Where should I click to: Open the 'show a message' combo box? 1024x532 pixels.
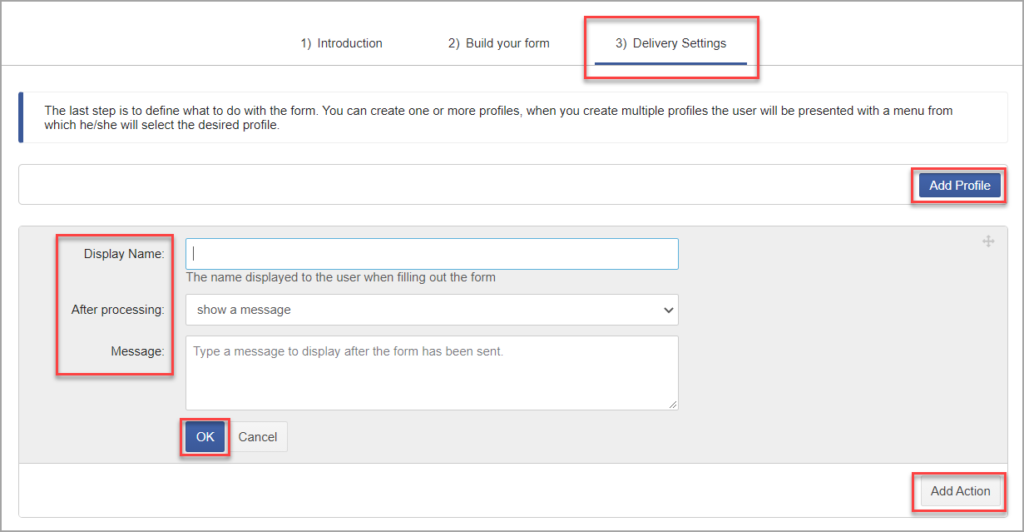click(x=432, y=310)
